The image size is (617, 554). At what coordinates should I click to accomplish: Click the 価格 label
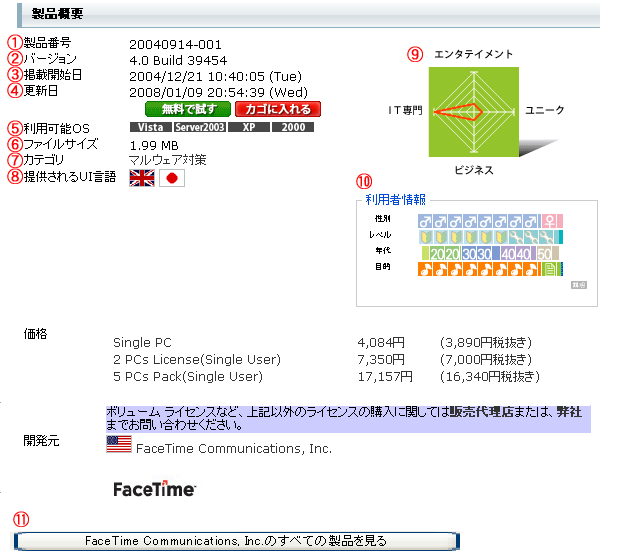[x=35, y=334]
